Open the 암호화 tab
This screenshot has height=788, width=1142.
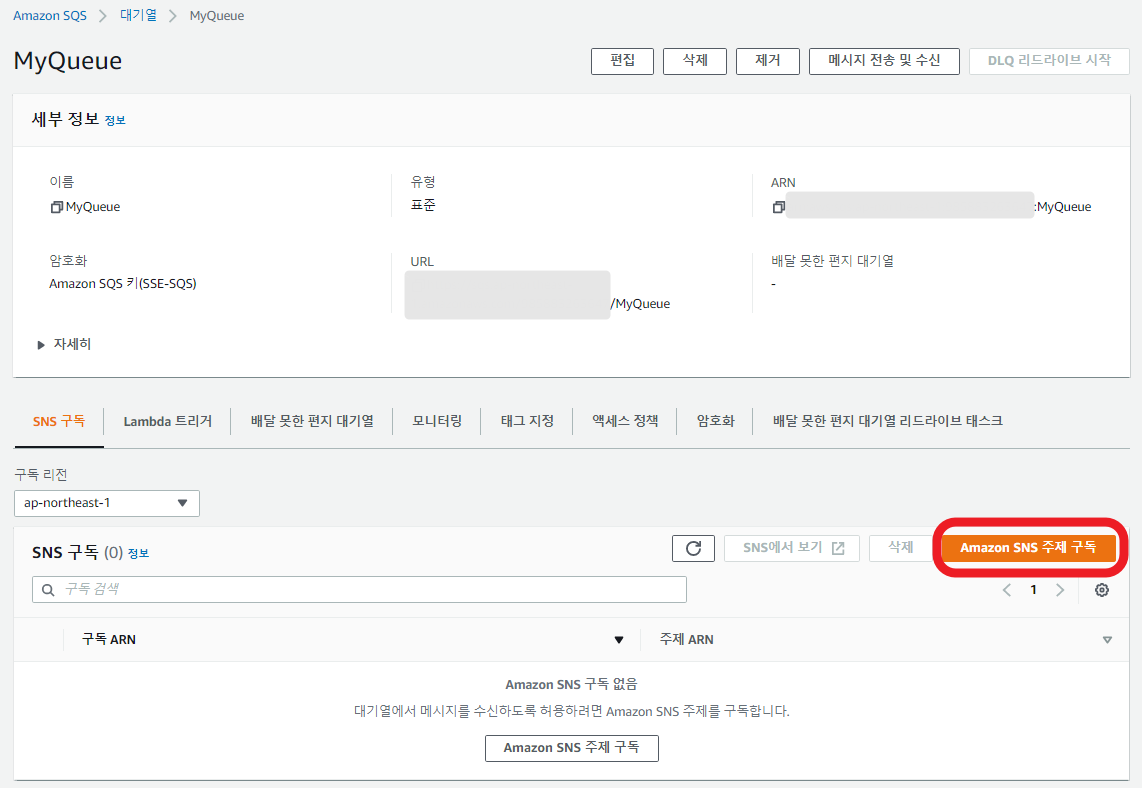pos(715,422)
